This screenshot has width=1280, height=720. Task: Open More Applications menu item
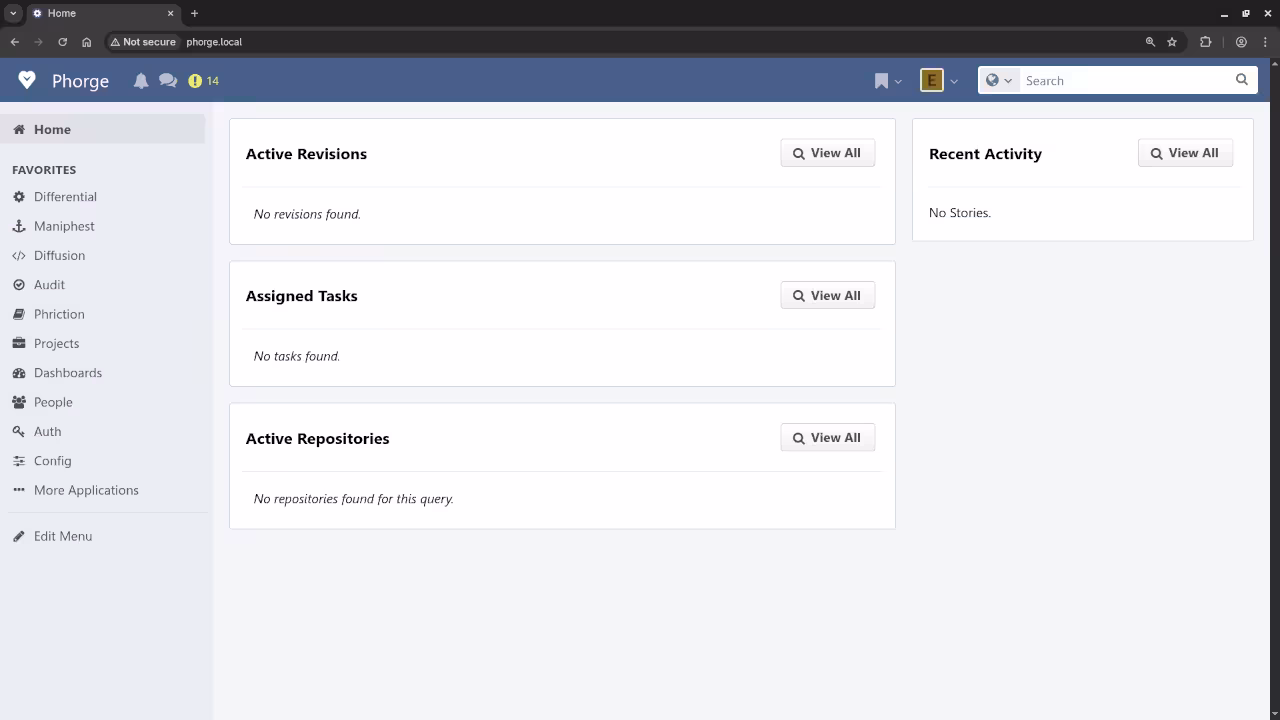tap(86, 490)
